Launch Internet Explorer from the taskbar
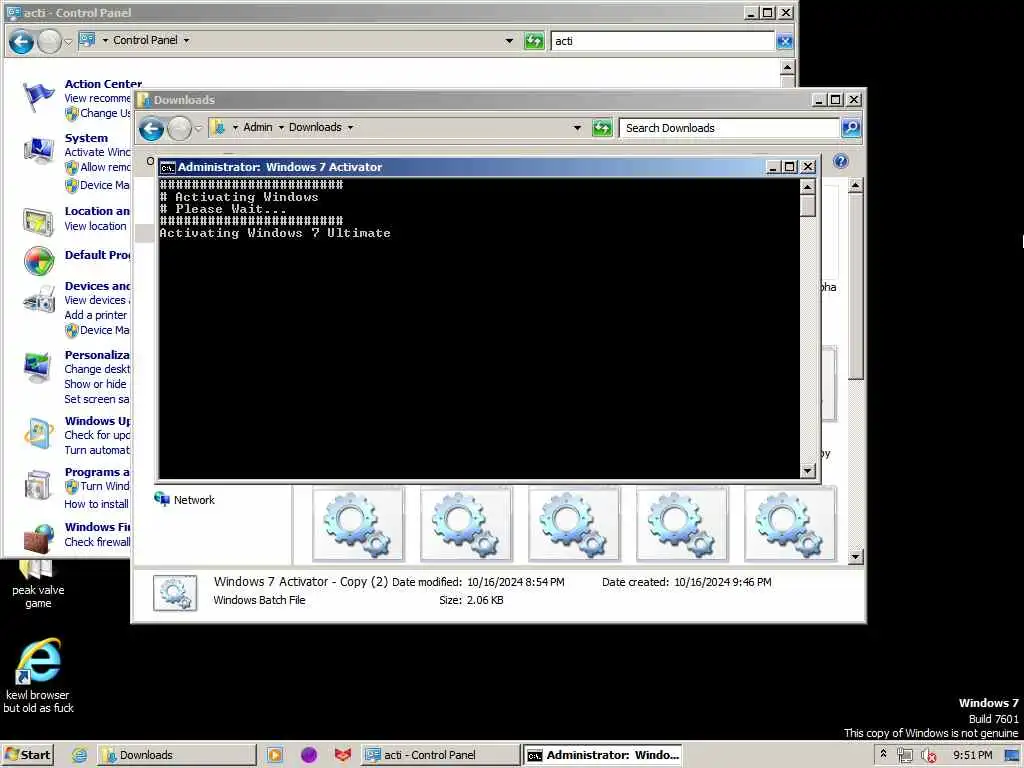Viewport: 1024px width, 768px height. tap(80, 755)
